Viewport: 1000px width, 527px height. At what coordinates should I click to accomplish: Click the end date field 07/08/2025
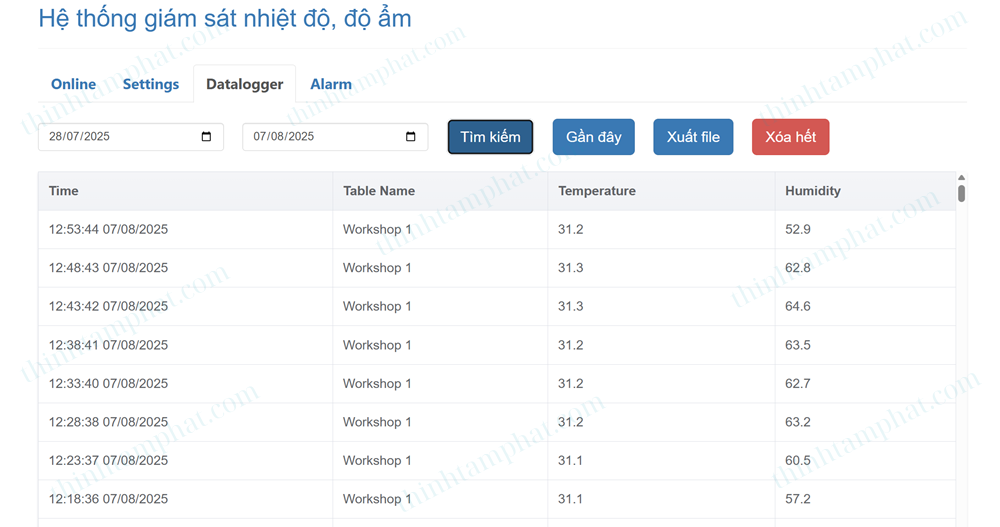pos(315,137)
